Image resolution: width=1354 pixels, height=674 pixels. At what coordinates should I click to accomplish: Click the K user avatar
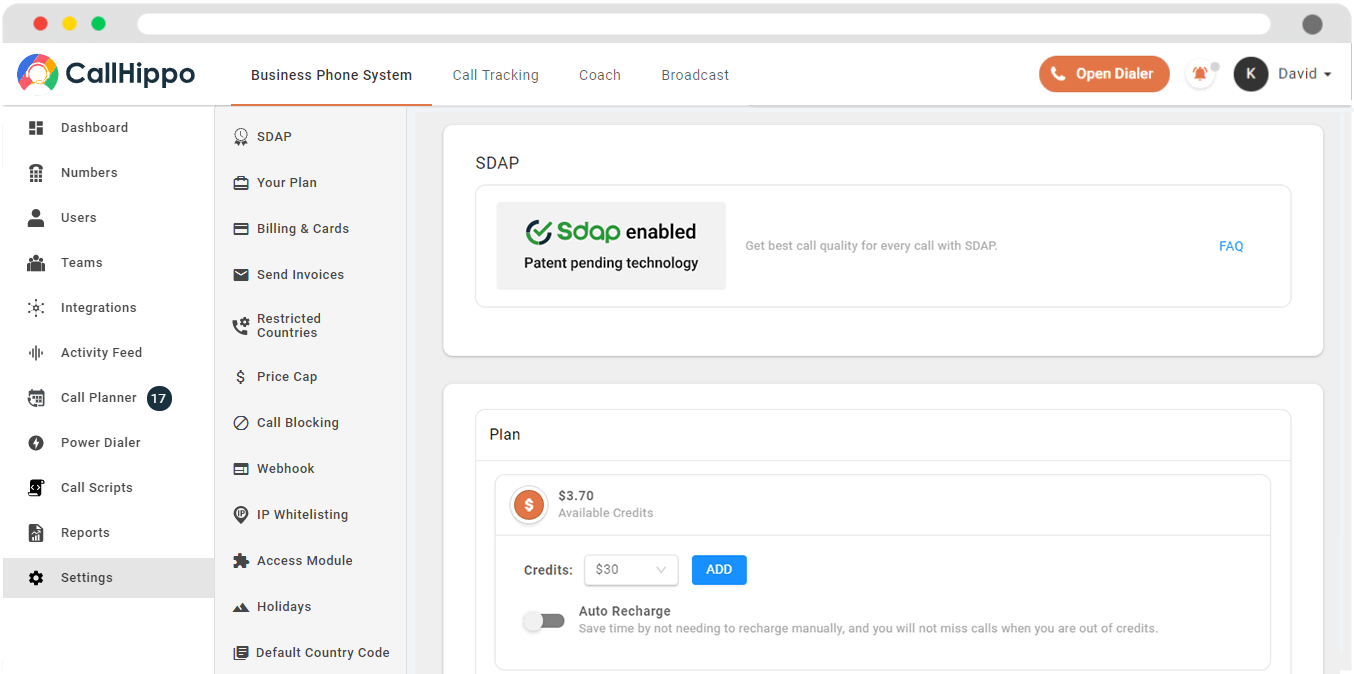[x=1251, y=74]
